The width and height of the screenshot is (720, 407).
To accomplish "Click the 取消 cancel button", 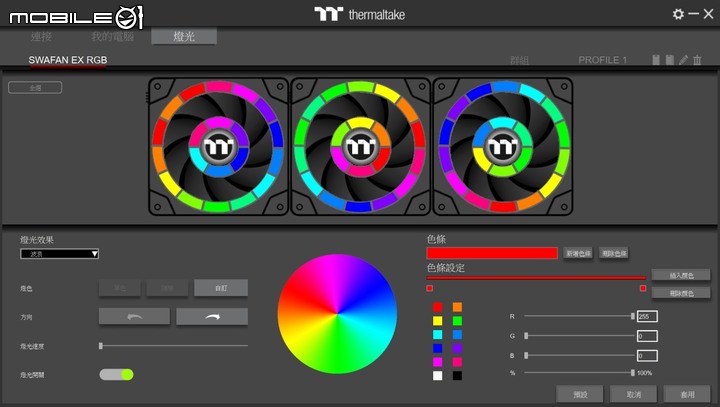I will point(634,394).
